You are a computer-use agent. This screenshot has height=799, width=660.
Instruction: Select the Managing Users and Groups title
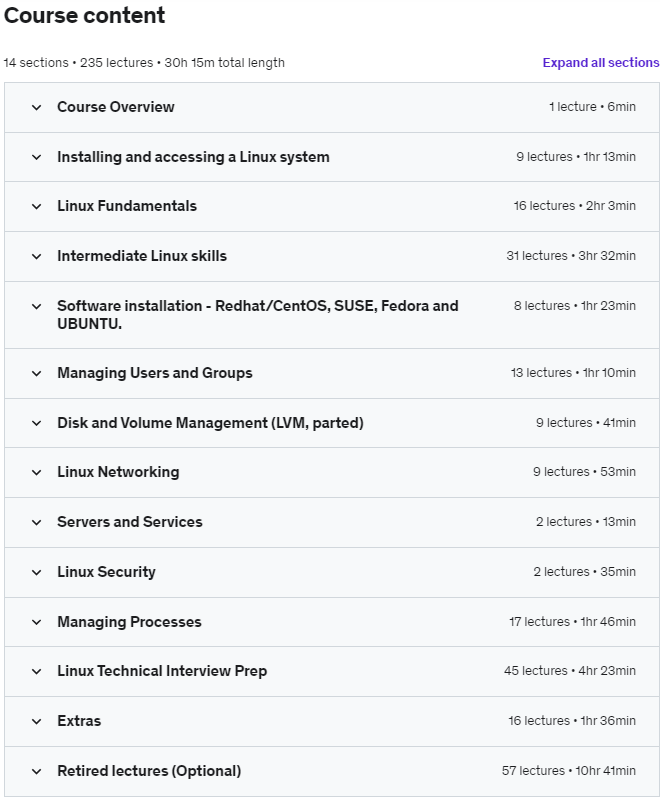pyautogui.click(x=155, y=373)
